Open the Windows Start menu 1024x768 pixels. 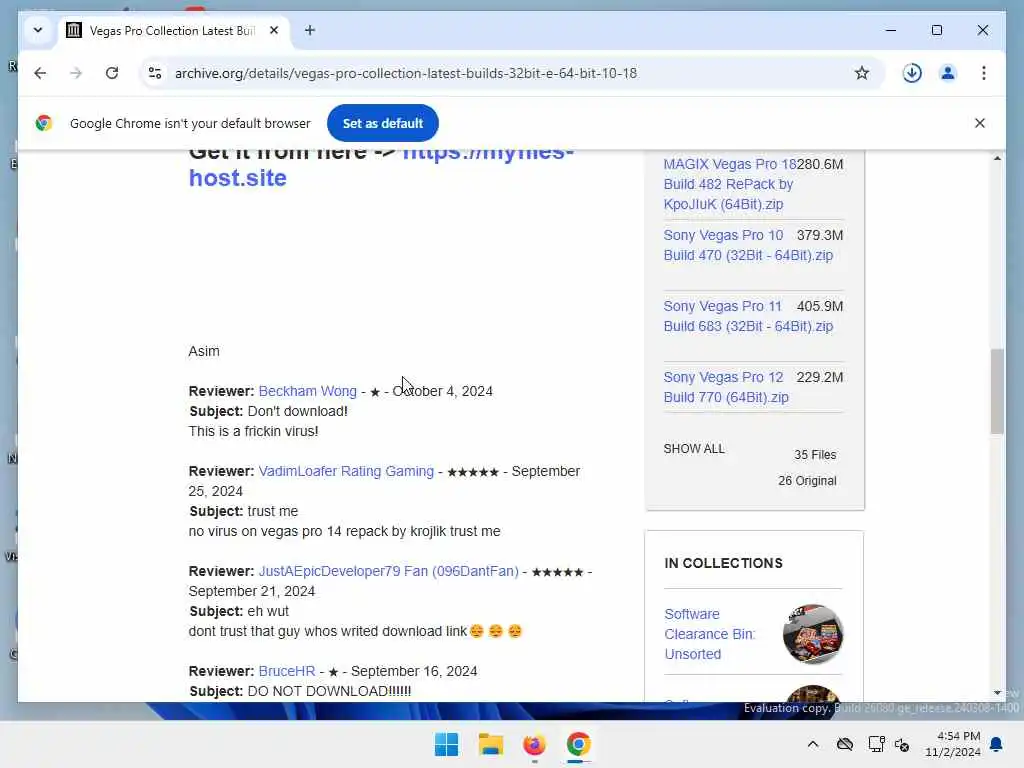(x=447, y=744)
